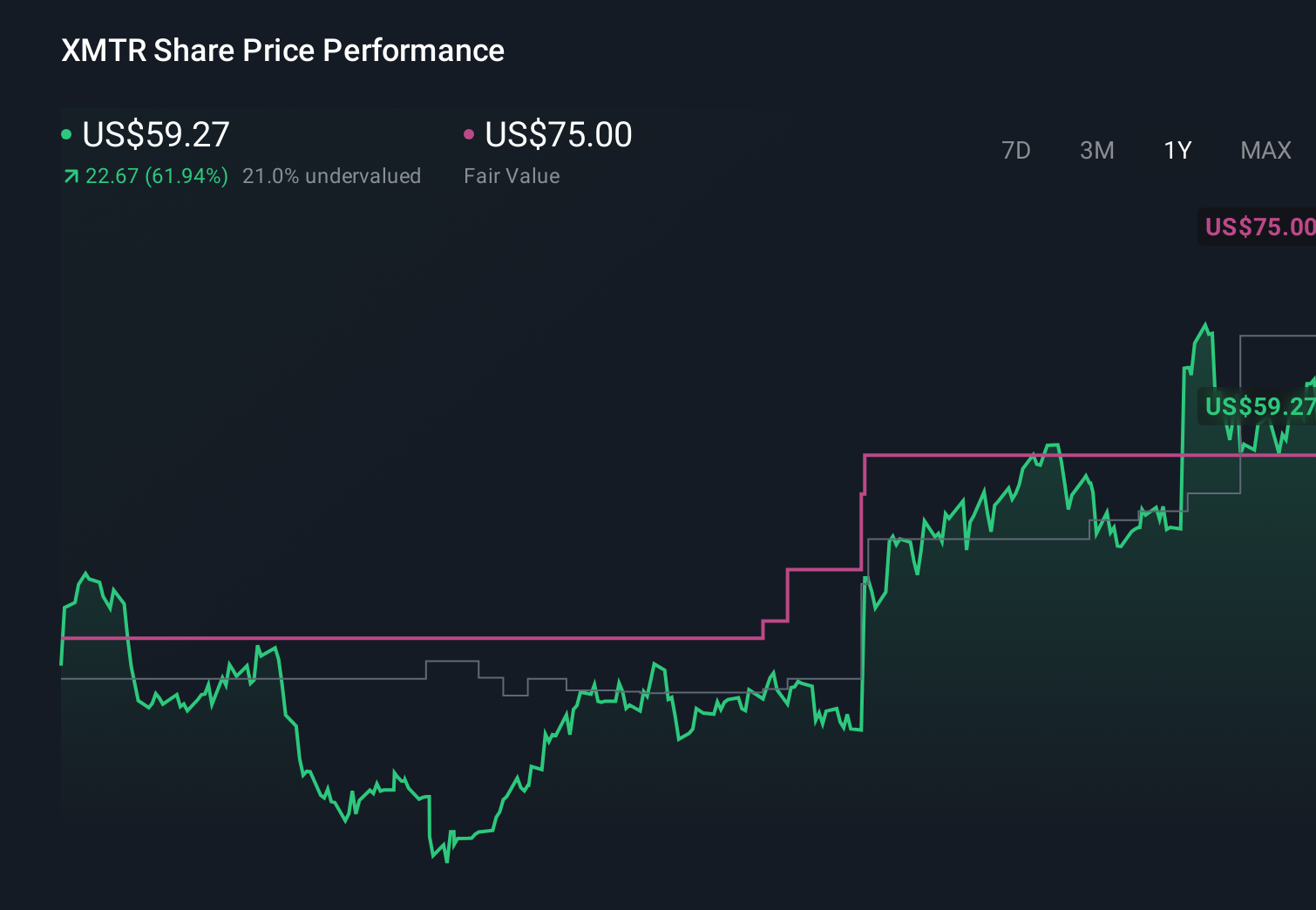The image size is (1316, 910).
Task: Click the US$59.27 price flag on the right
Action: (x=1258, y=406)
